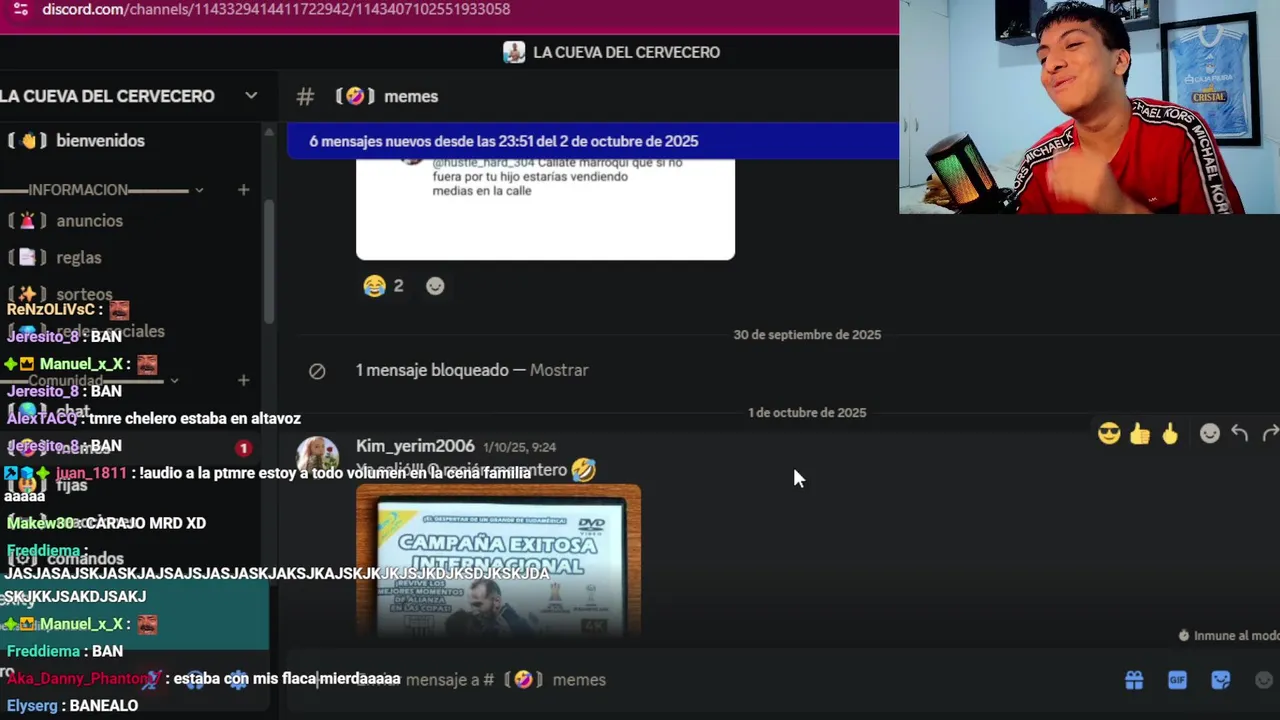Image resolution: width=1280 pixels, height=720 pixels.
Task: Open the emoji picker in message bar
Action: tap(1264, 680)
